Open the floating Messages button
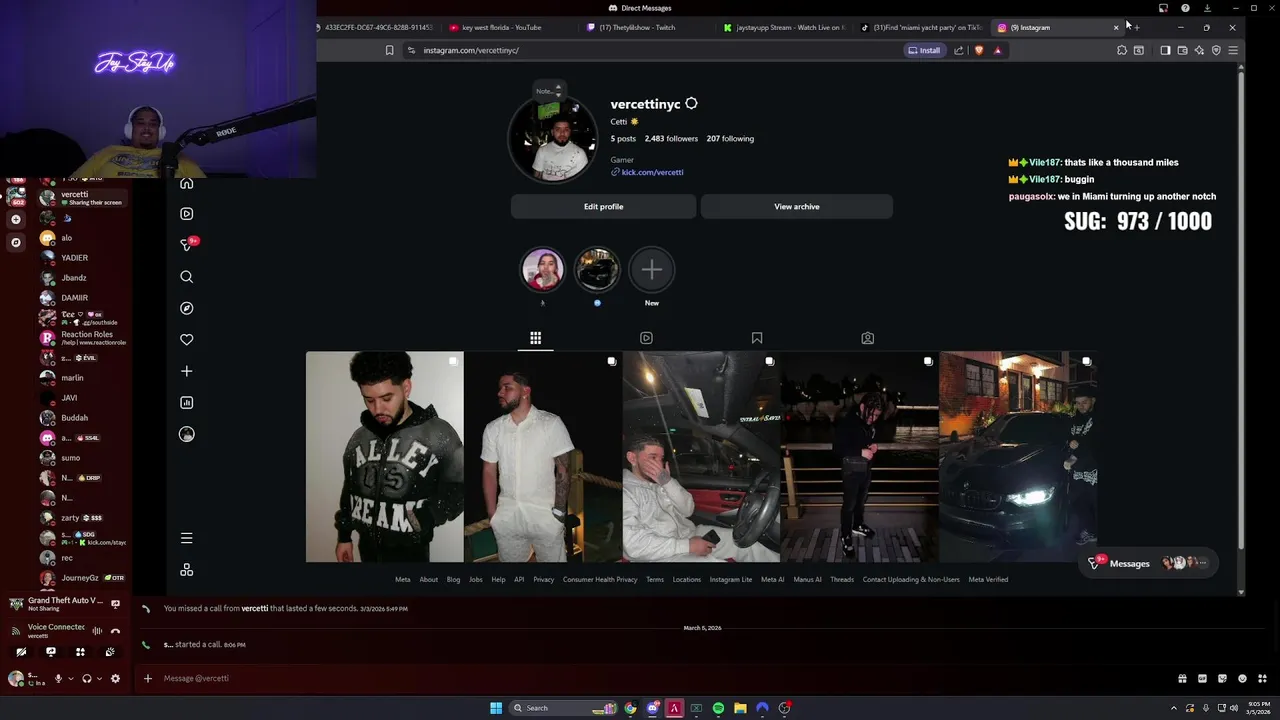 pyautogui.click(x=1150, y=563)
